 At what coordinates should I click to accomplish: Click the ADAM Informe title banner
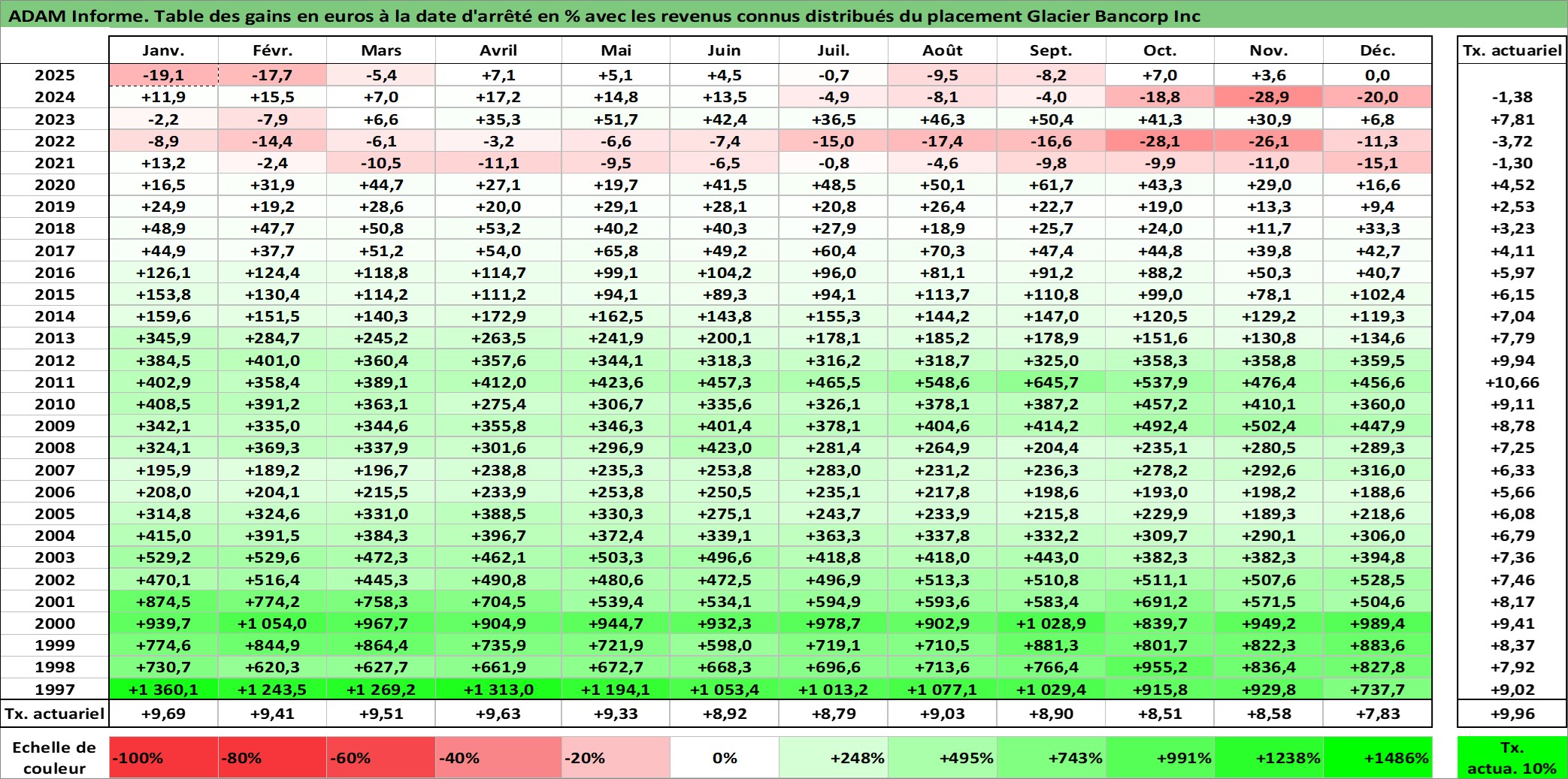pyautogui.click(x=783, y=15)
